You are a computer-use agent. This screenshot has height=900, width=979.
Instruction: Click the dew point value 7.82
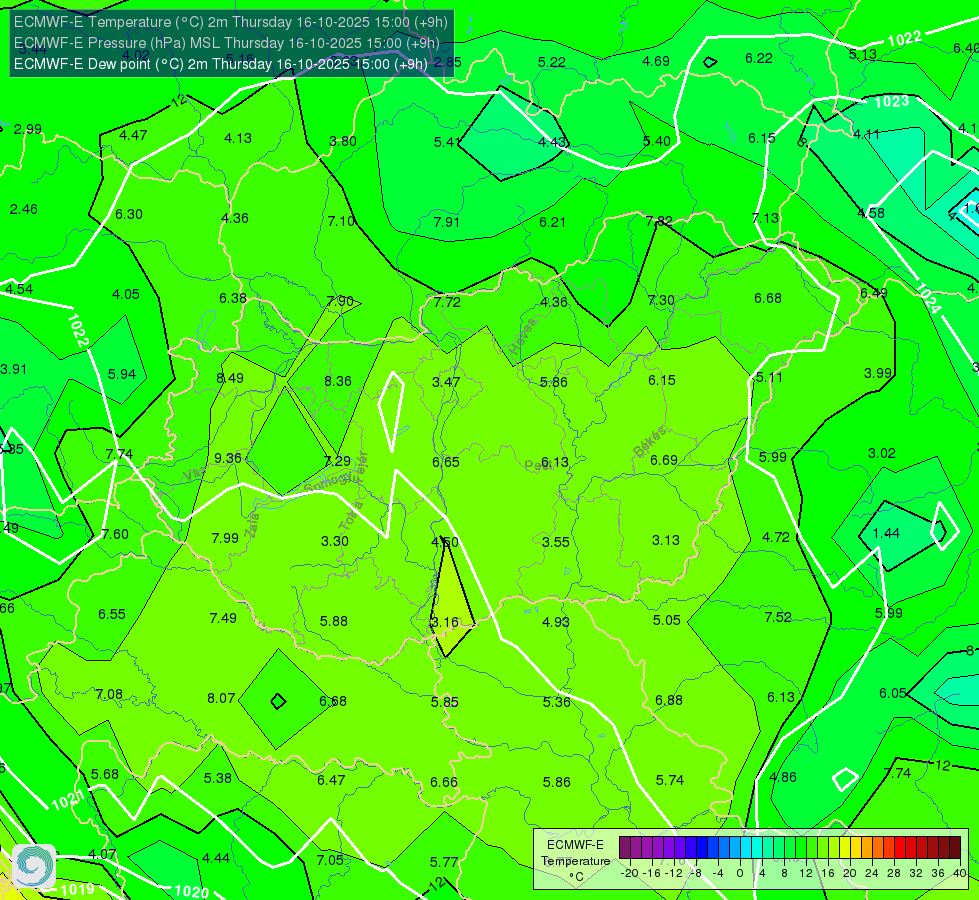659,220
